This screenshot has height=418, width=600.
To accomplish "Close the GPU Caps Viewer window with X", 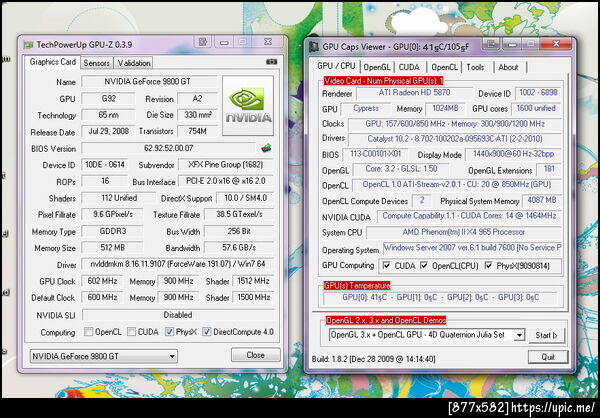I will pos(556,44).
